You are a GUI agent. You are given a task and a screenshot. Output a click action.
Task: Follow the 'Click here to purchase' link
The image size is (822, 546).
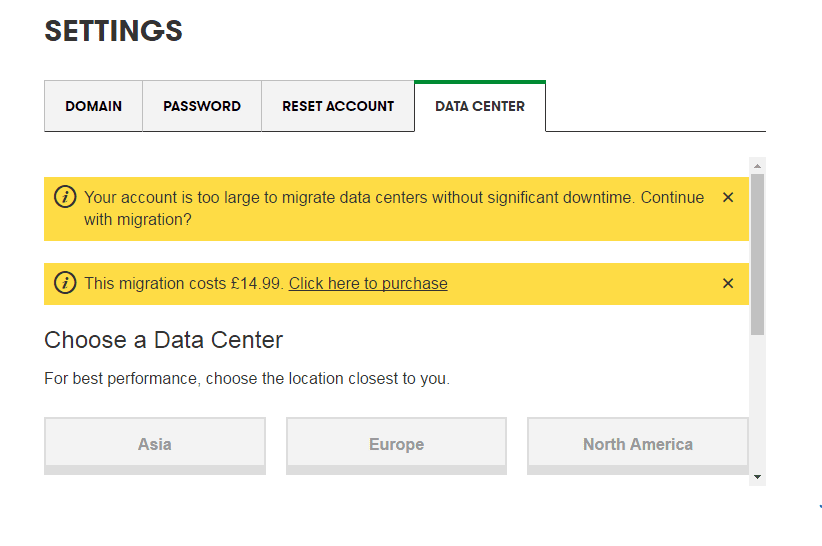coord(368,284)
